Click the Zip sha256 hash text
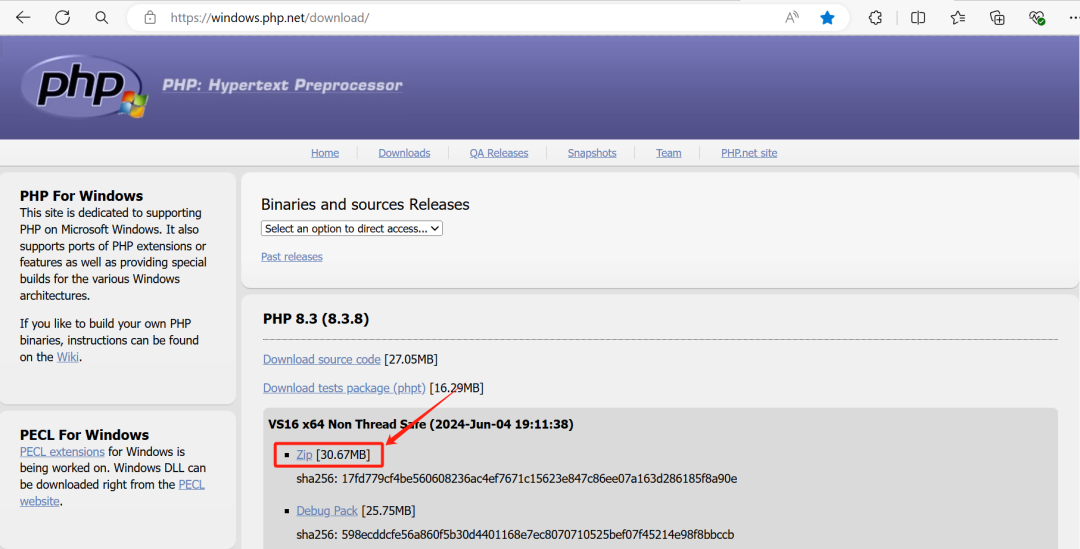The height and width of the screenshot is (549, 1080). 517,479
